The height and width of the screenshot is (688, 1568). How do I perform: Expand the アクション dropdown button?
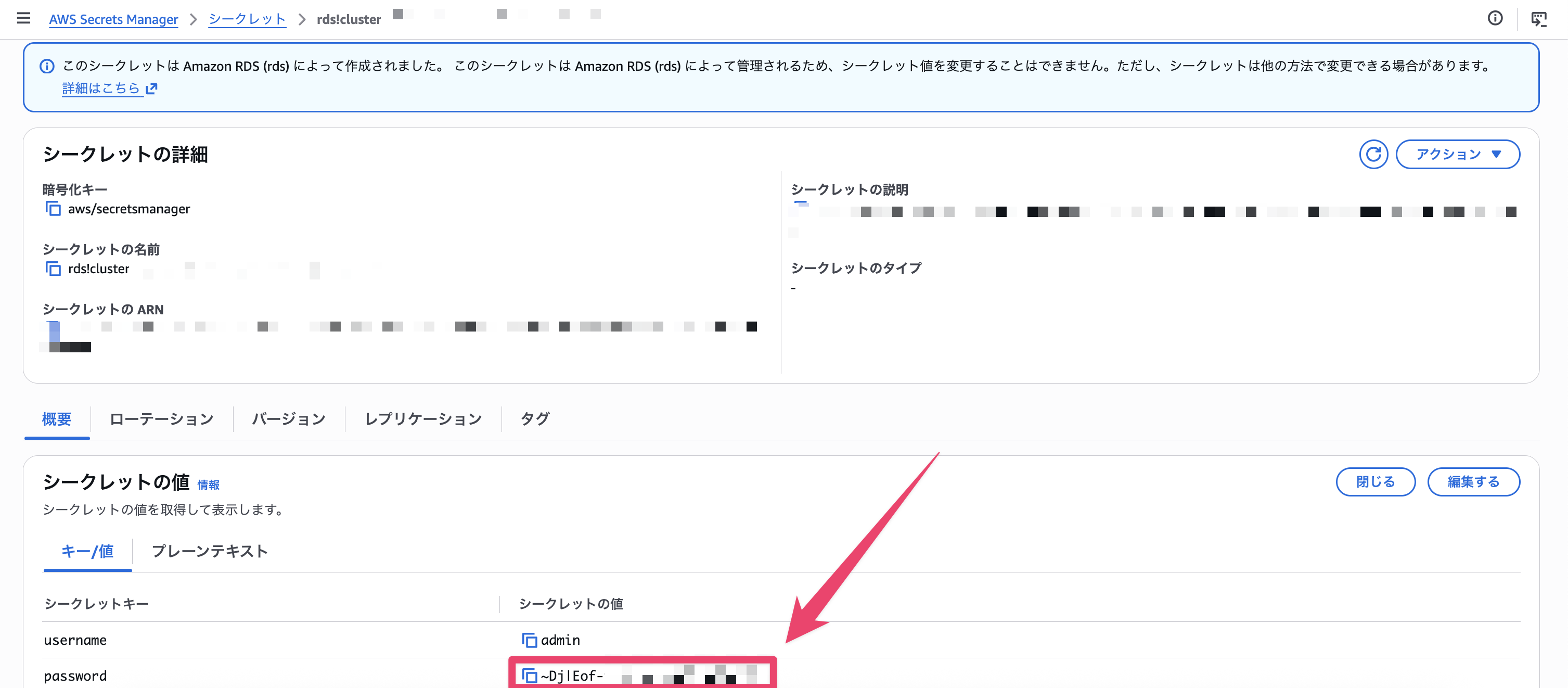(1457, 154)
